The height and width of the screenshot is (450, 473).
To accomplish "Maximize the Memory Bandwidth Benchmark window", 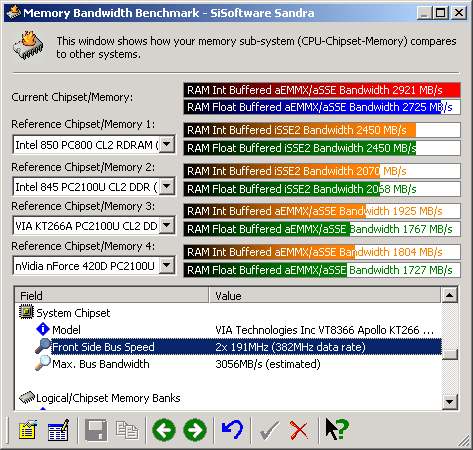I will [x=440, y=13].
